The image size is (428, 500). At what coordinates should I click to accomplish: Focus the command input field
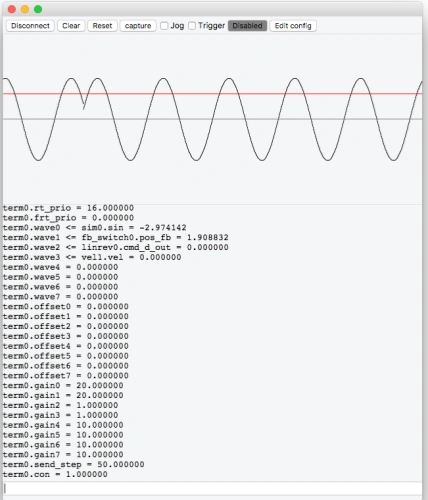[212, 489]
